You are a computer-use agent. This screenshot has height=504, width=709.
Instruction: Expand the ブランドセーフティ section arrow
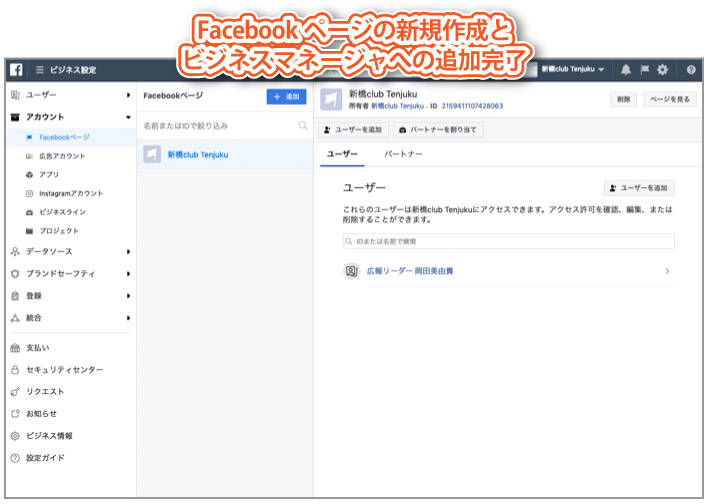(128, 273)
